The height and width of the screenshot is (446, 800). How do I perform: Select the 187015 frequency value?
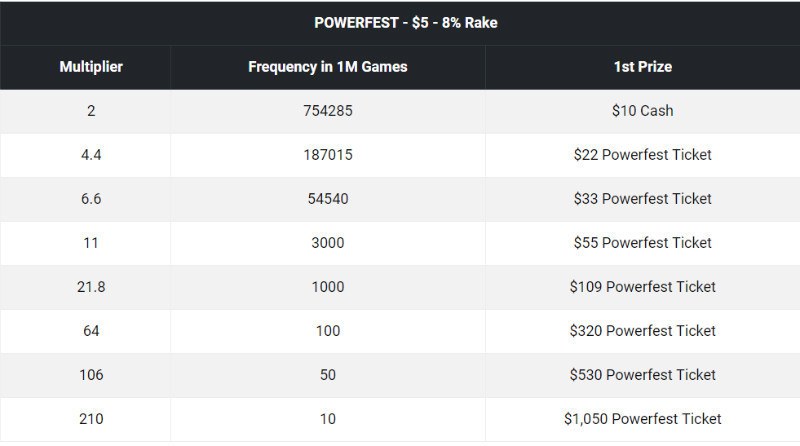click(328, 155)
